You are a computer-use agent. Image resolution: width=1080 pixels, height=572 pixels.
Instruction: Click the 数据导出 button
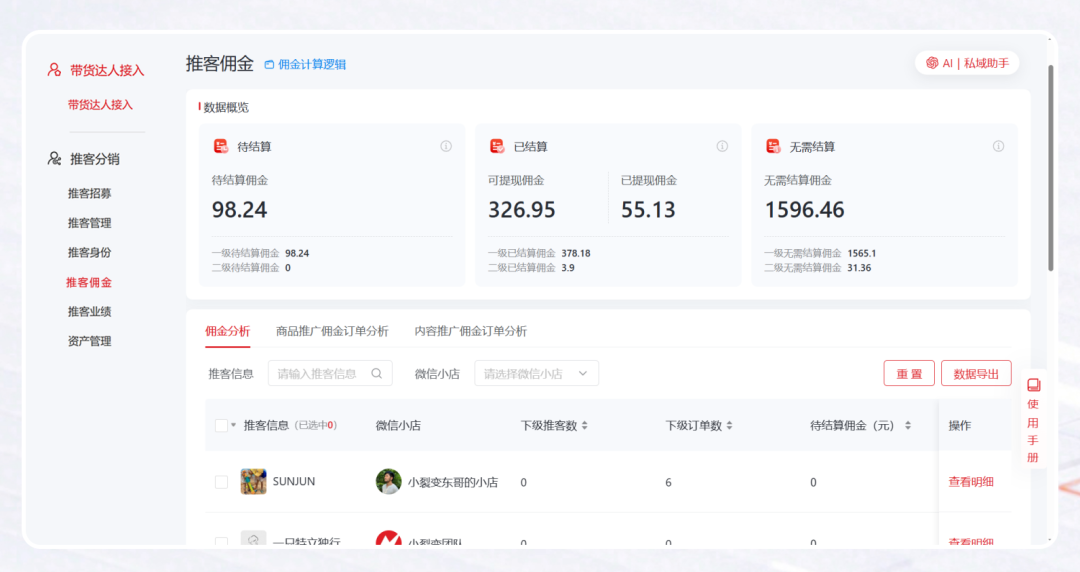pos(976,374)
